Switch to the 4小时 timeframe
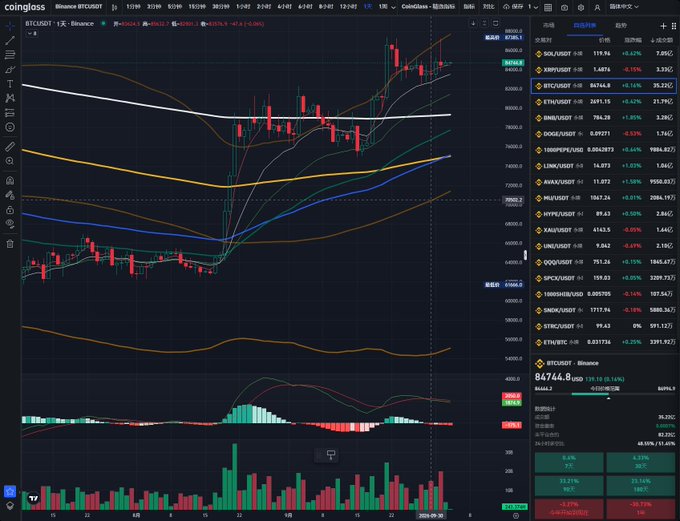 pos(284,7)
